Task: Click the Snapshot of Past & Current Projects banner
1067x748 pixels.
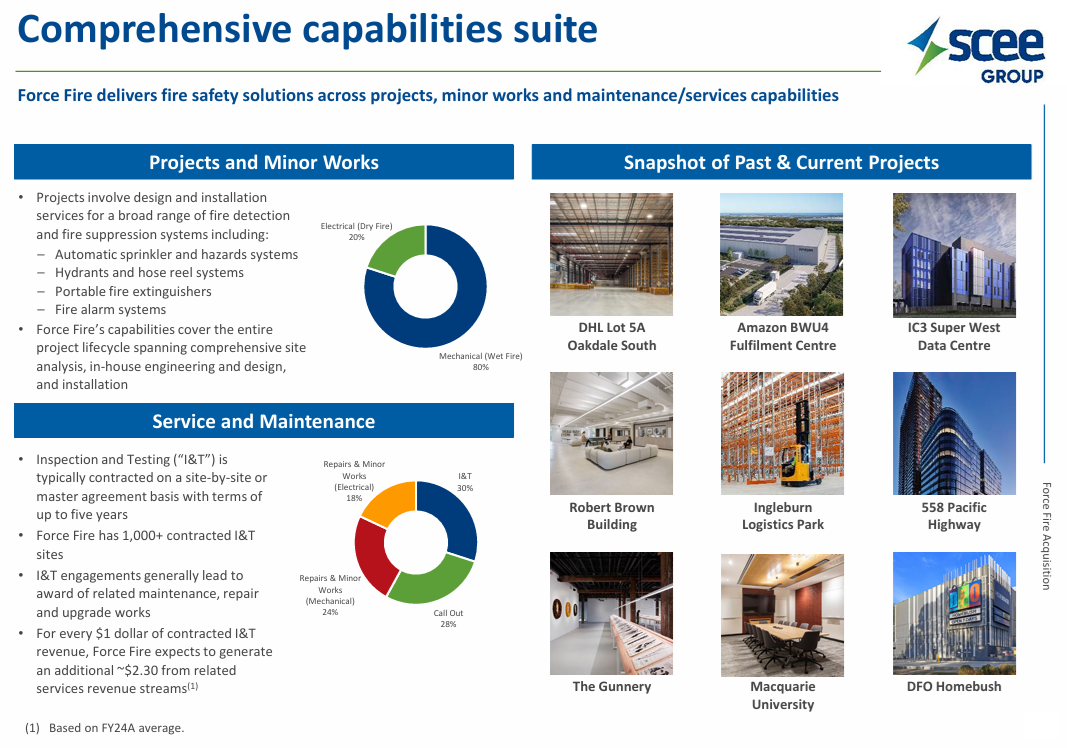Action: tap(781, 162)
